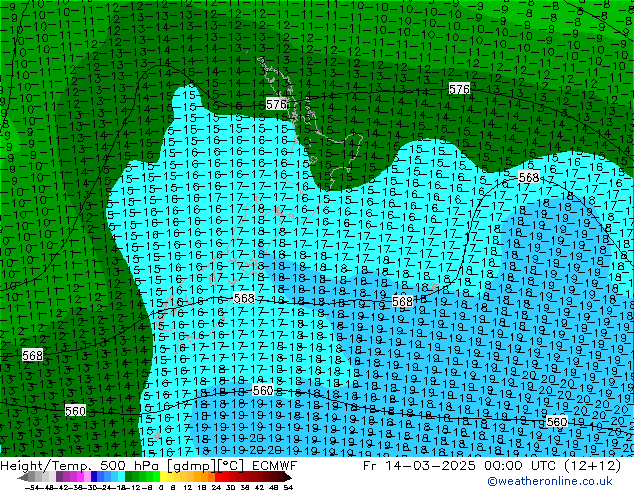Click the weatheronline.co.uk copyright link

[x=559, y=481]
